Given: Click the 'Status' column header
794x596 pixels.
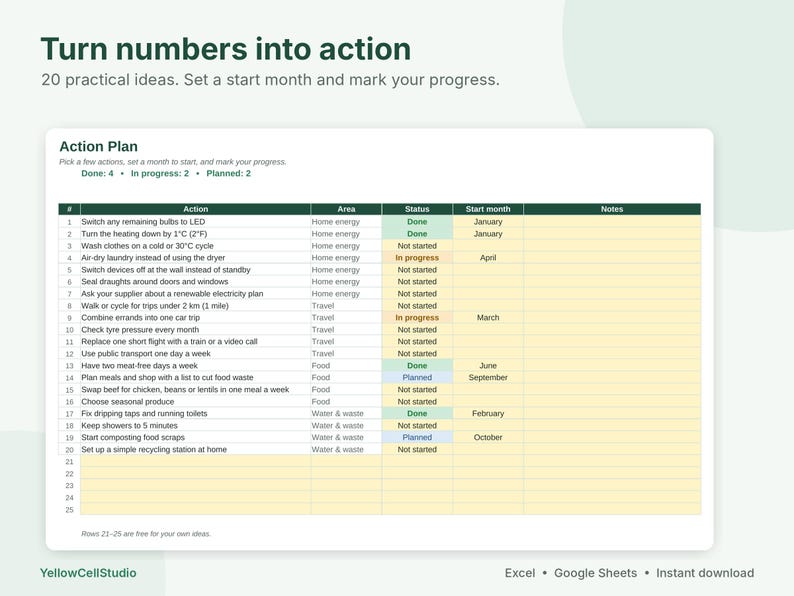Looking at the screenshot, I should click(x=417, y=209).
